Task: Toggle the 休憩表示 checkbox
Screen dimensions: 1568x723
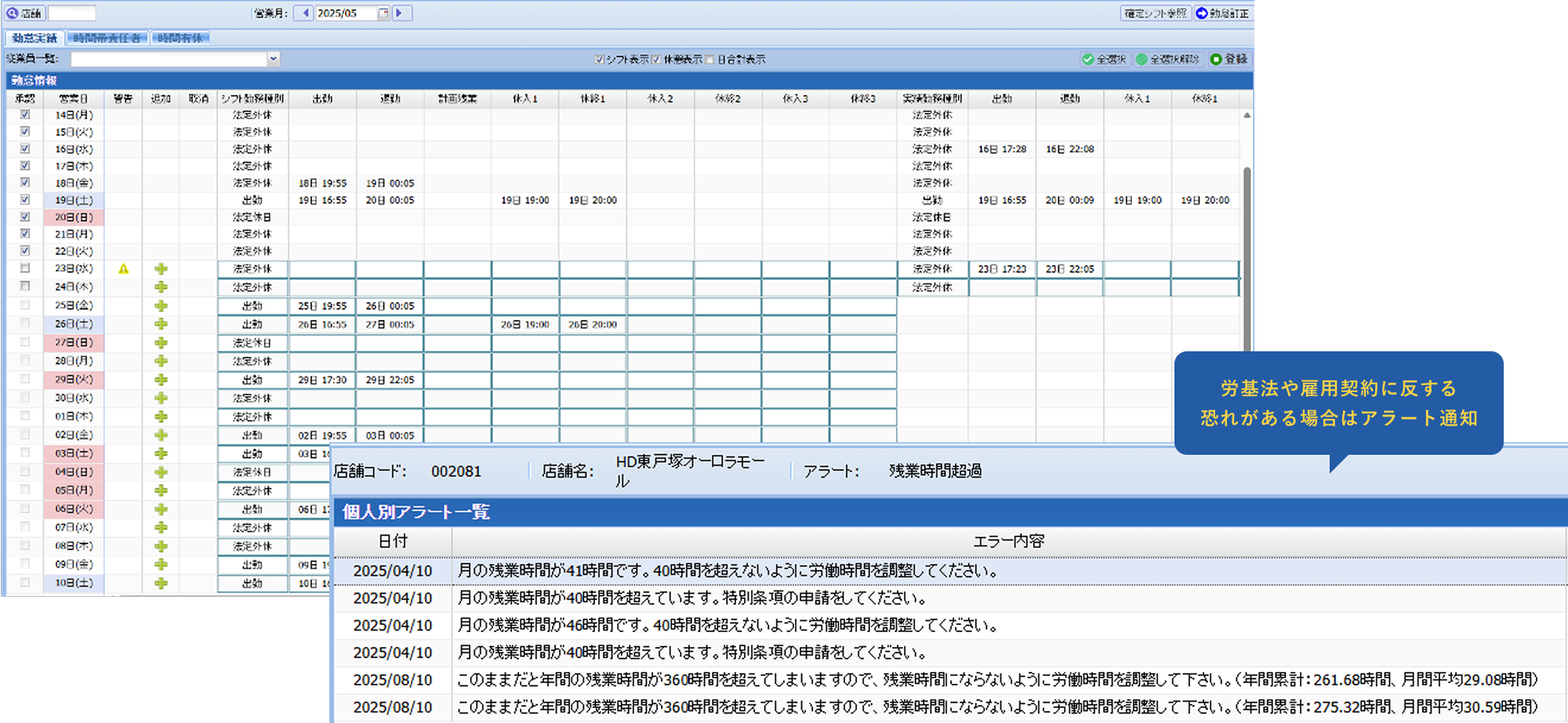Action: pos(656,60)
